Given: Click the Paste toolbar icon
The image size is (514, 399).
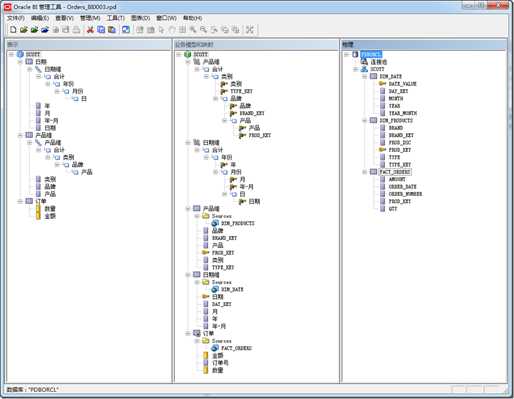Looking at the screenshot, I should click(112, 30).
